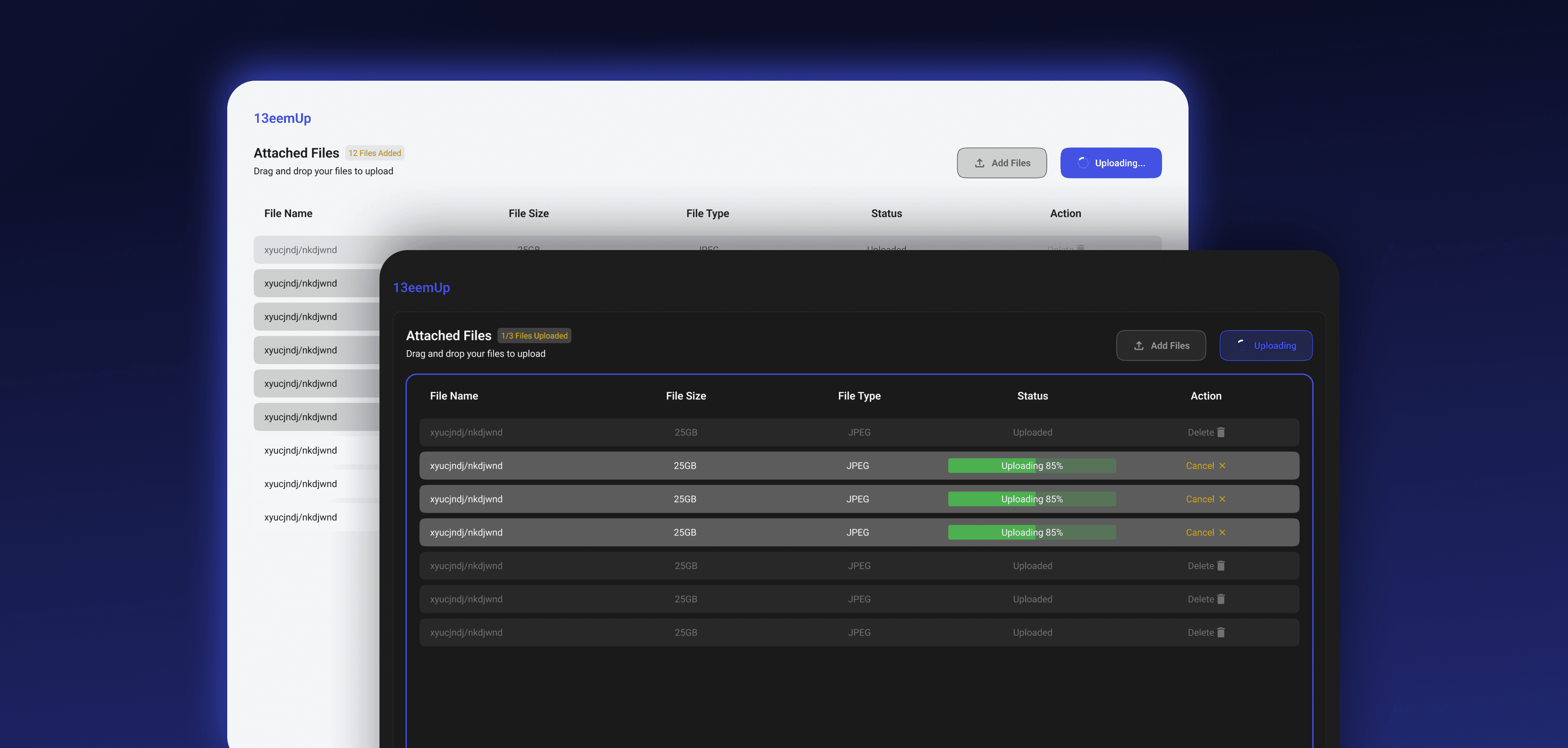Sort by File Size header in dark table
This screenshot has height=748, width=1568.
[686, 396]
